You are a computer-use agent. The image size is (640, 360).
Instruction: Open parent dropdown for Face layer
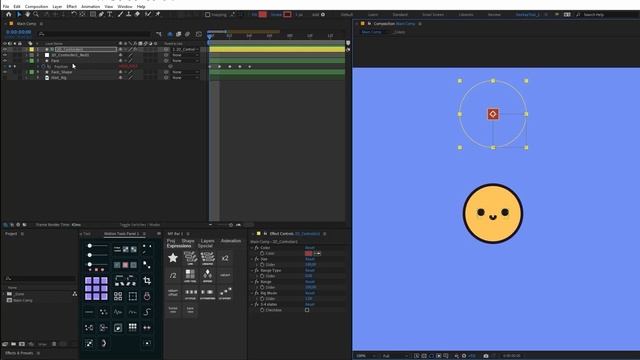pyautogui.click(x=185, y=61)
